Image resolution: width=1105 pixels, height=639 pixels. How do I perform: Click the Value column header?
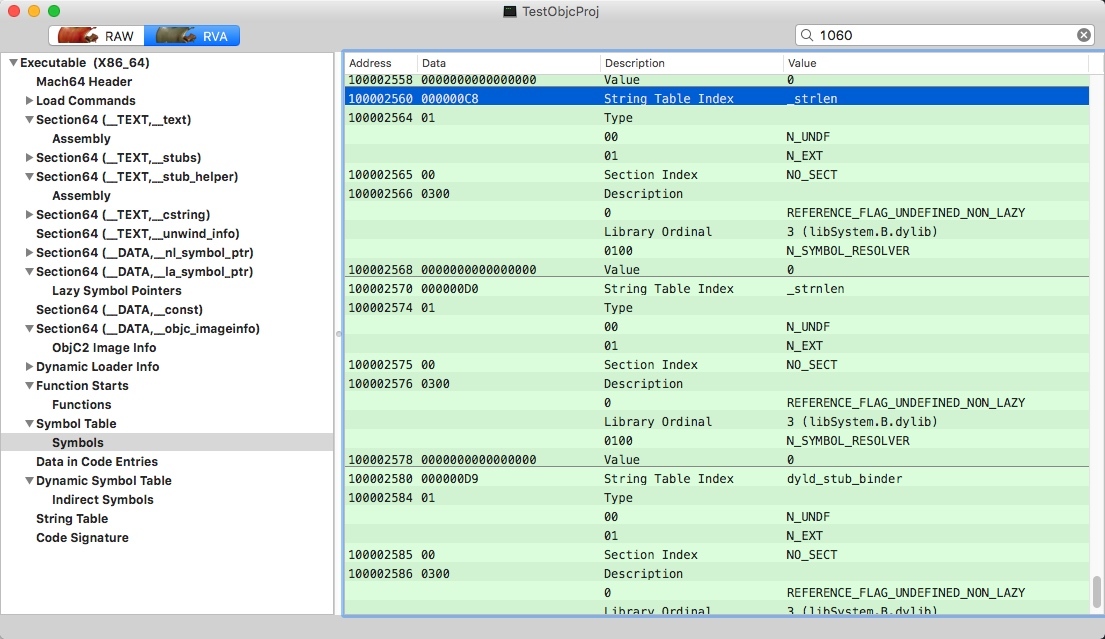[936, 63]
